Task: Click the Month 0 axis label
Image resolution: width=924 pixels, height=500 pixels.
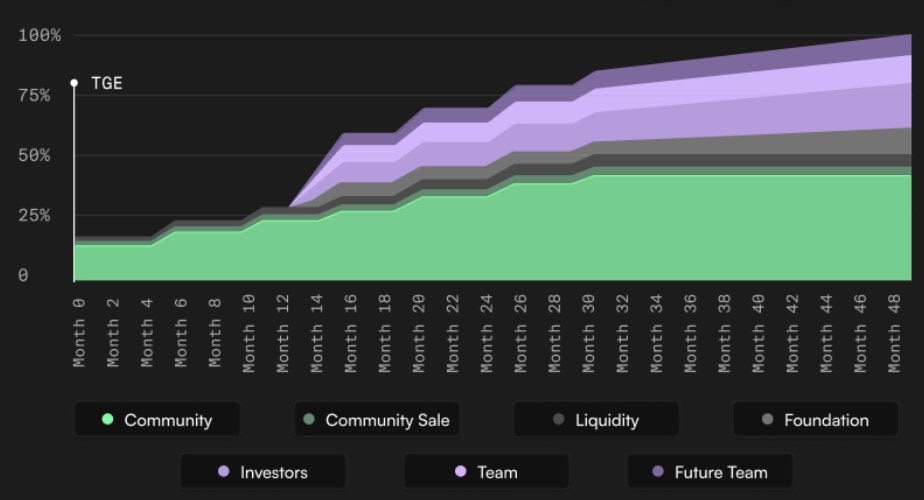Action: (79, 330)
